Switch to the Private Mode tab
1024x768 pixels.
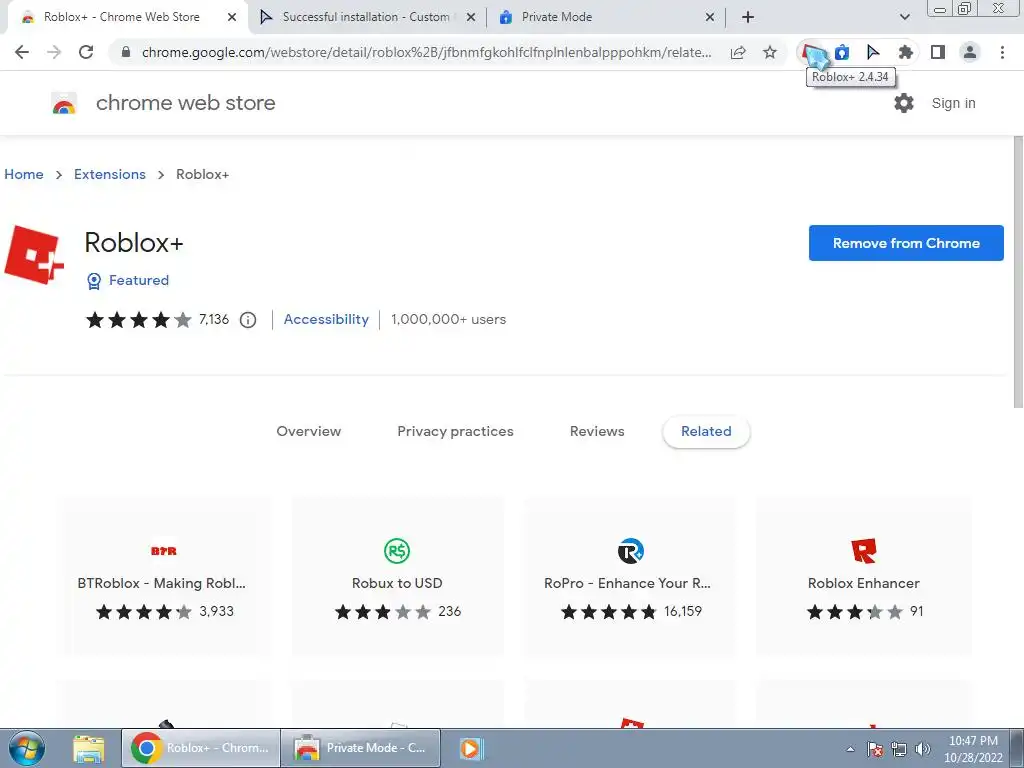coord(556,17)
